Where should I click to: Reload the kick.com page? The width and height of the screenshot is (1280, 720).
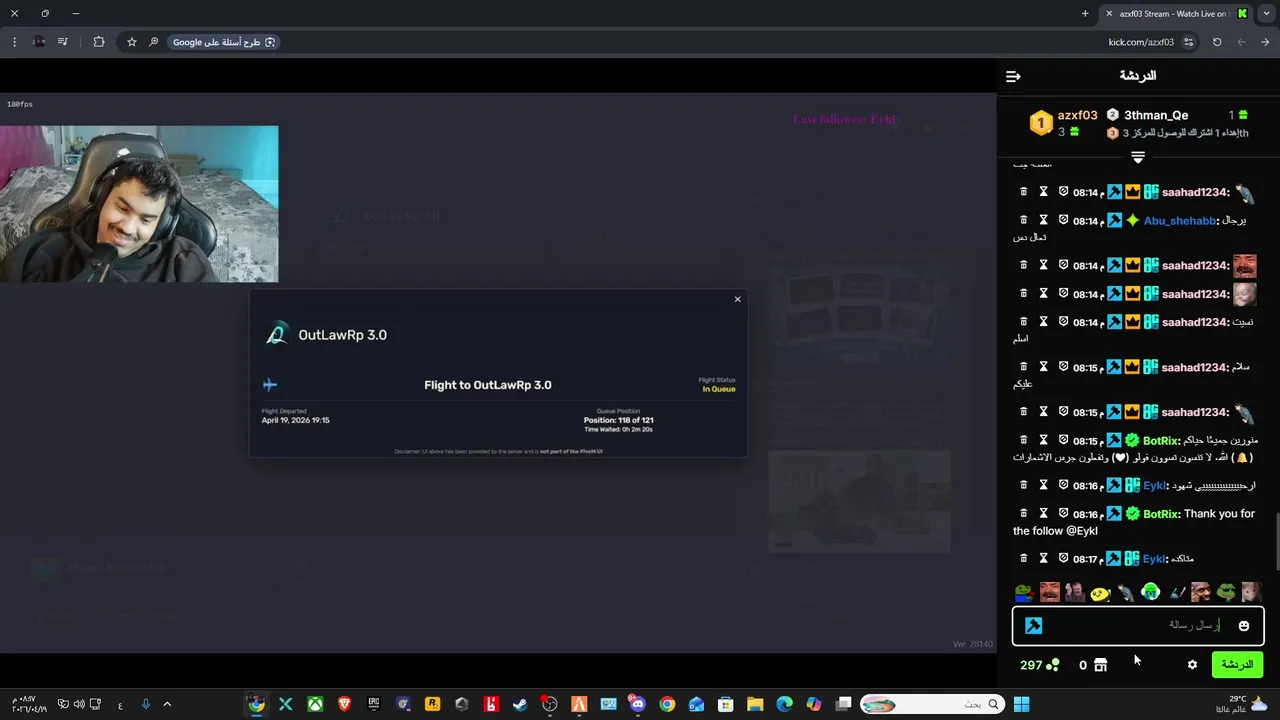tap(1217, 42)
